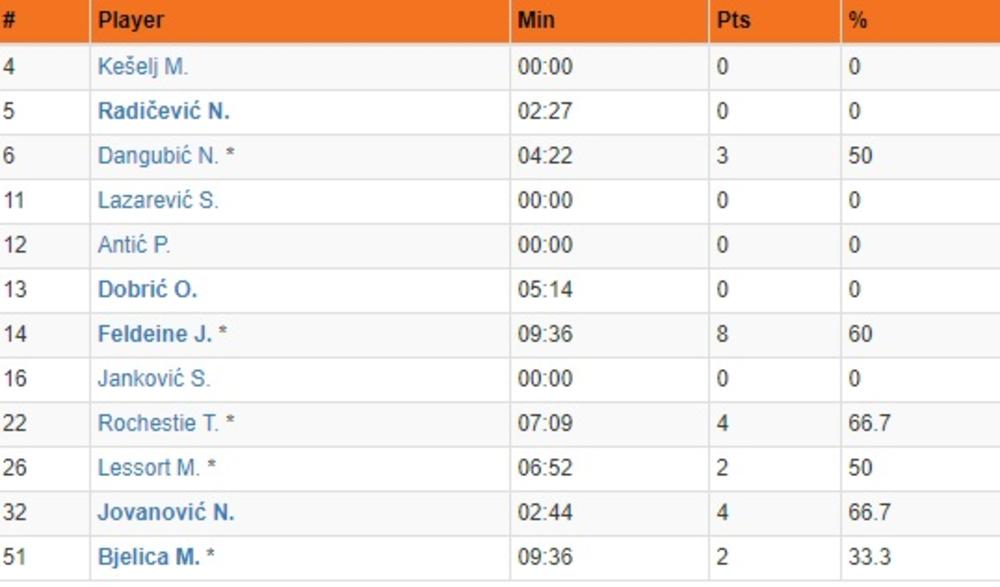The image size is (1000, 587).
Task: Select Feldeine's 09:36 minutes cell
Action: click(545, 334)
